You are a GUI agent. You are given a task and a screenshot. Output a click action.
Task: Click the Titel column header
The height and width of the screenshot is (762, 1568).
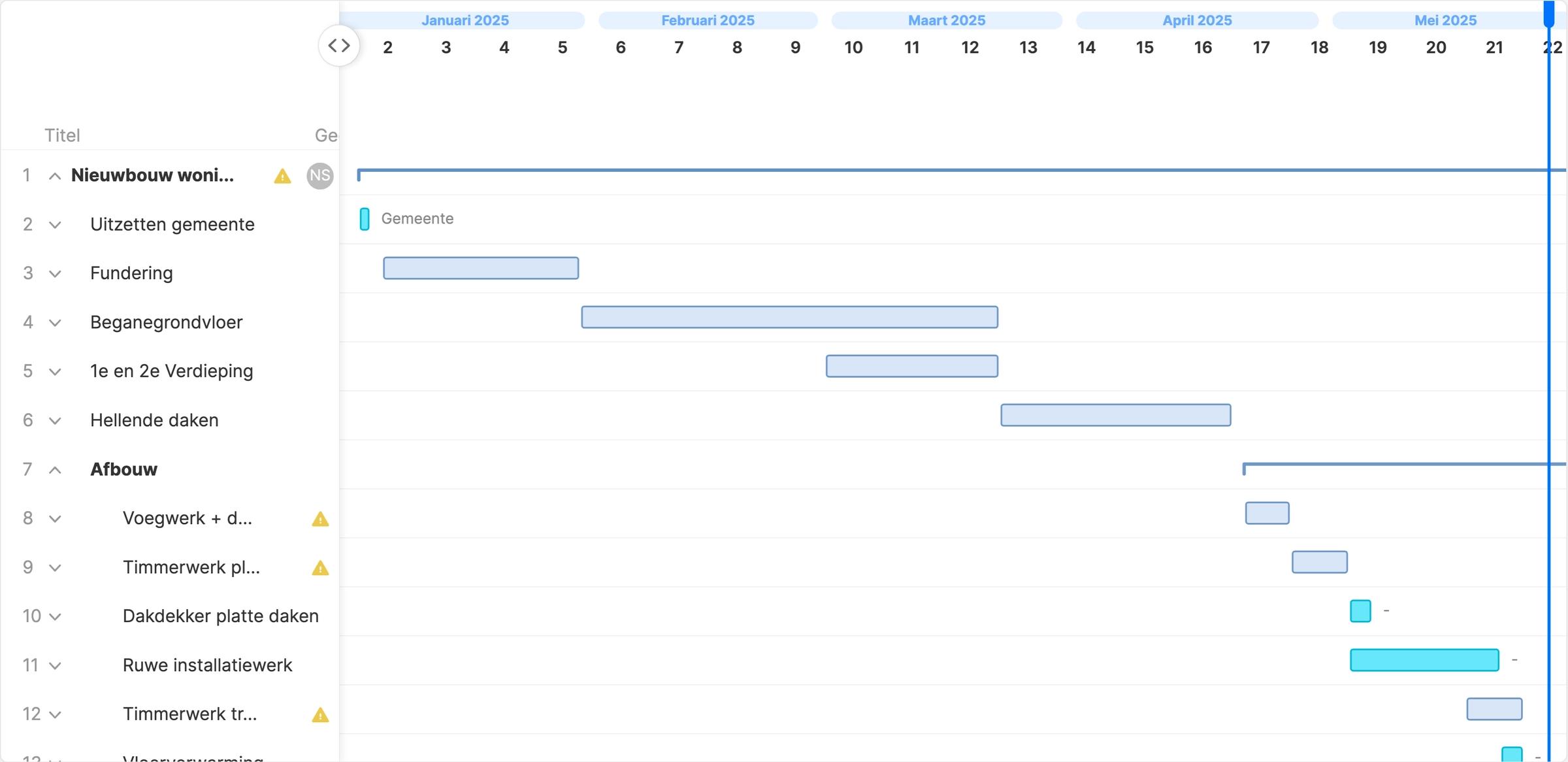(x=63, y=135)
